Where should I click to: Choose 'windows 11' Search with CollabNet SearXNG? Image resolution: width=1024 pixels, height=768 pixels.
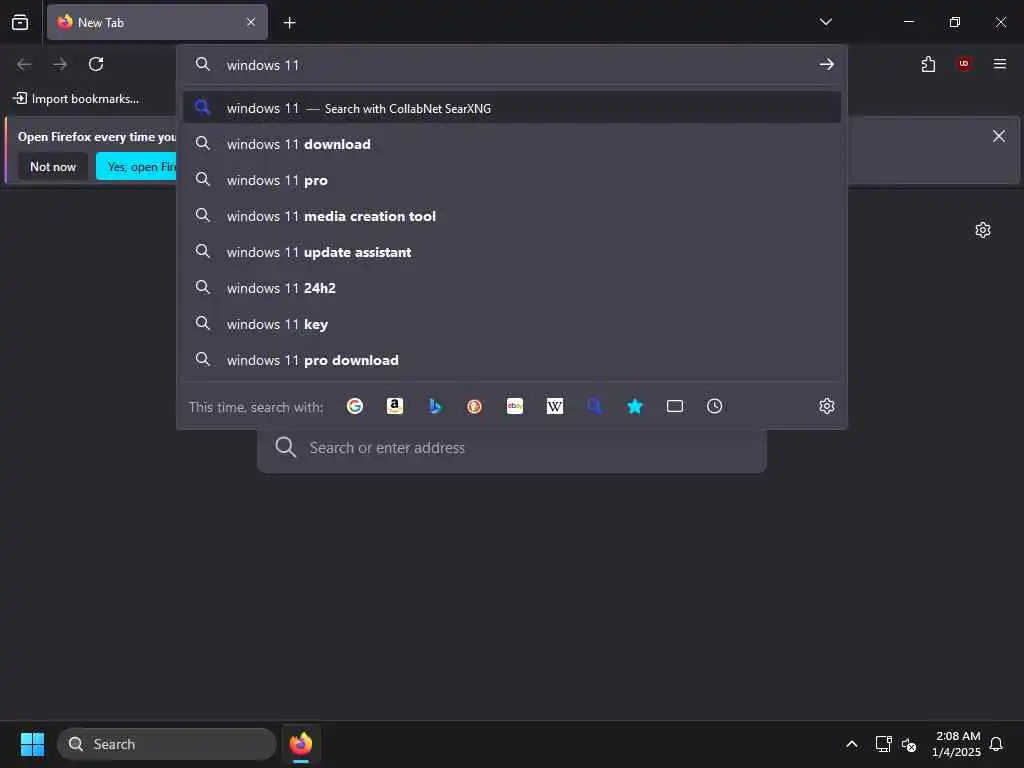pyautogui.click(x=512, y=108)
